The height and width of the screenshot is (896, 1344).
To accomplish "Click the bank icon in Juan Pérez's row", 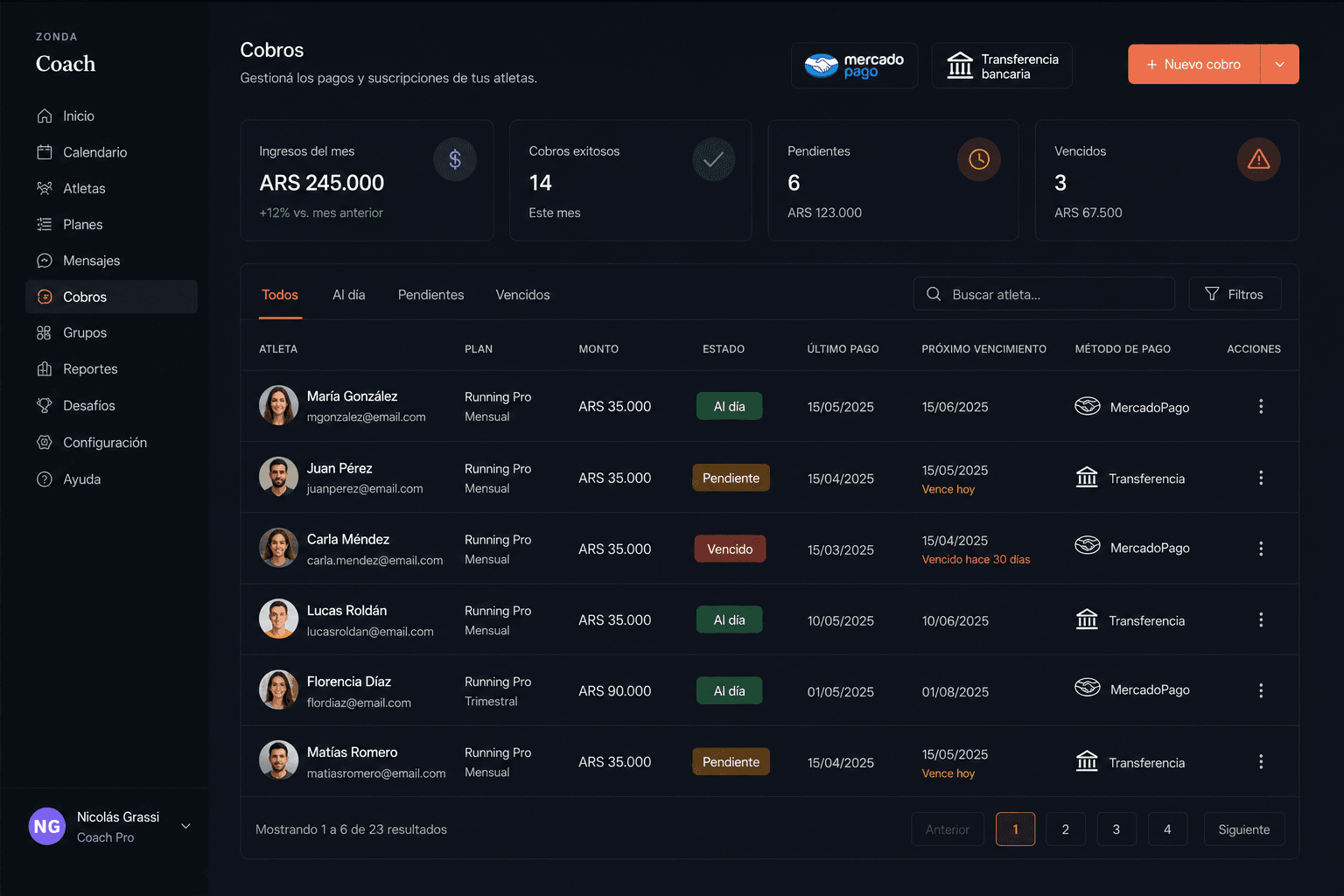I will (1087, 478).
